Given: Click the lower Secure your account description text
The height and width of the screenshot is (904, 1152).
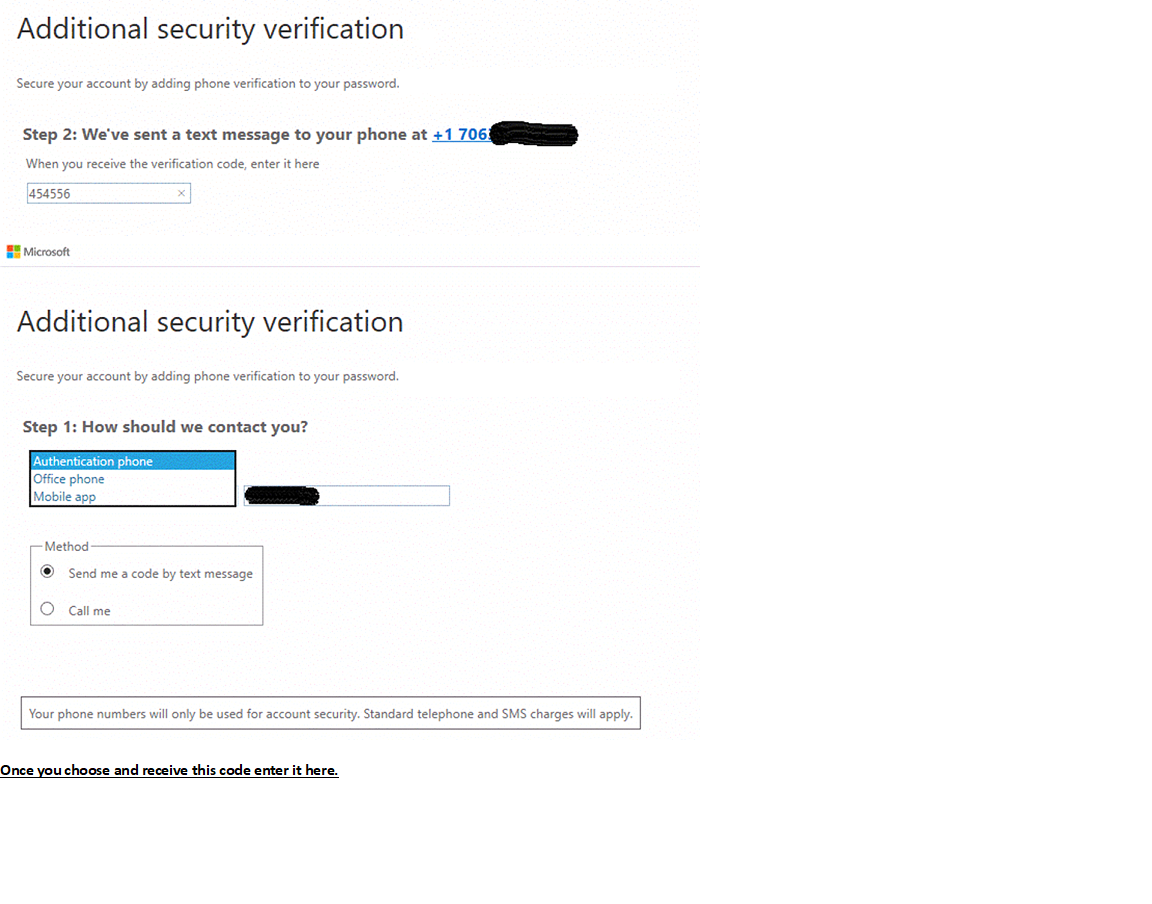Looking at the screenshot, I should click(x=208, y=376).
